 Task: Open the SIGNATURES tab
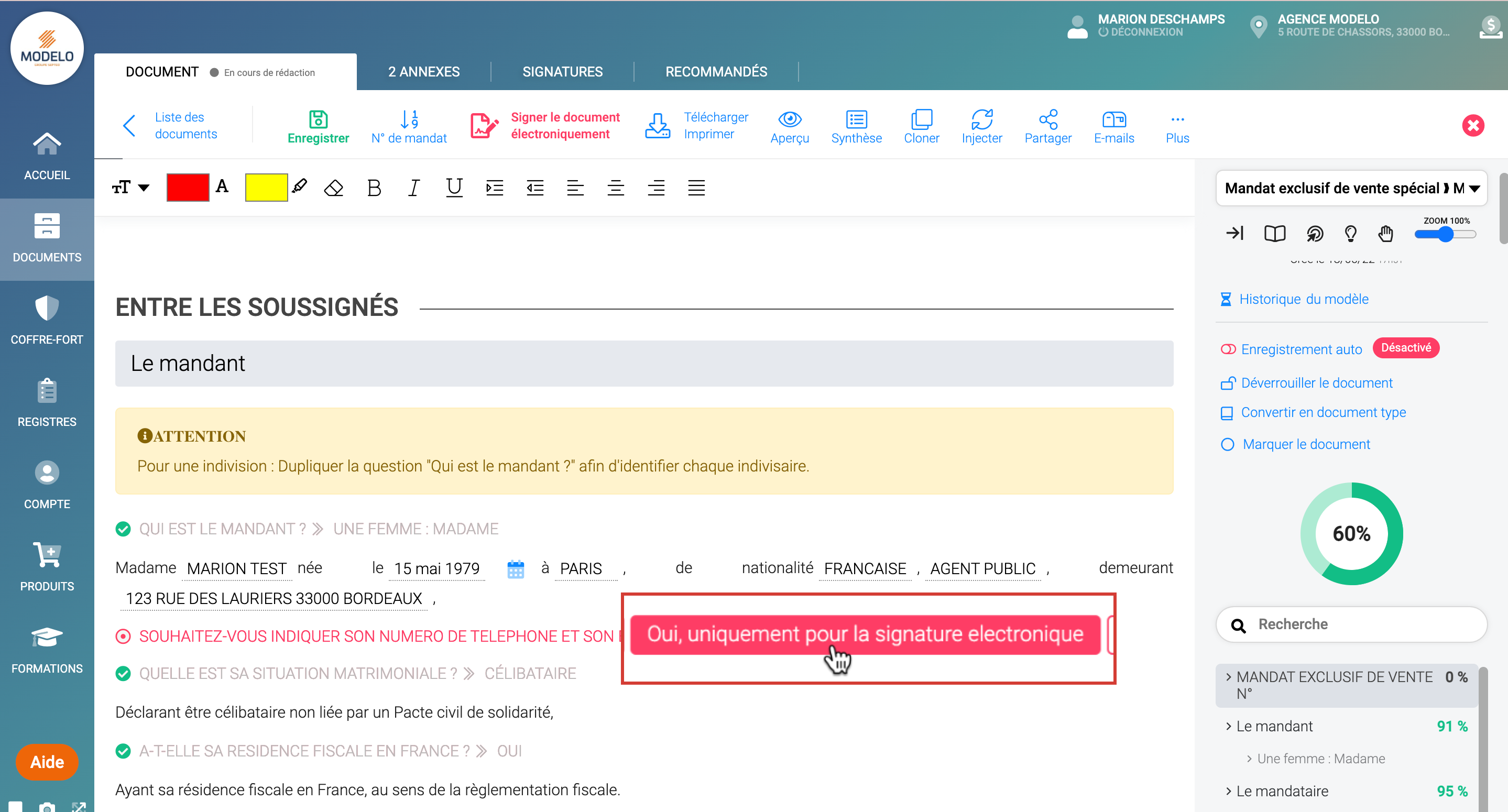[562, 72]
